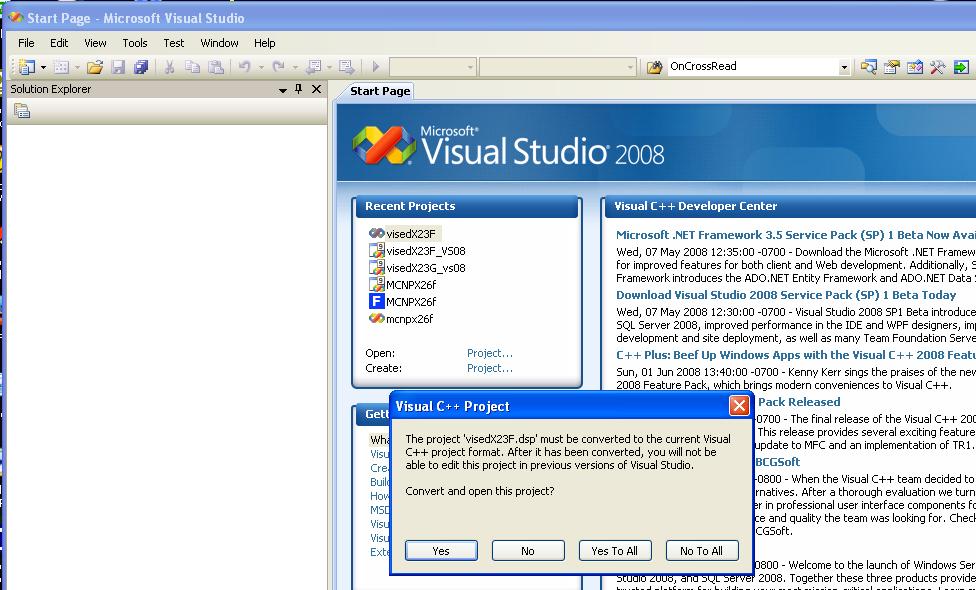Open the empty Solution Configurations combo box
This screenshot has height=590, width=976.
coord(433,67)
